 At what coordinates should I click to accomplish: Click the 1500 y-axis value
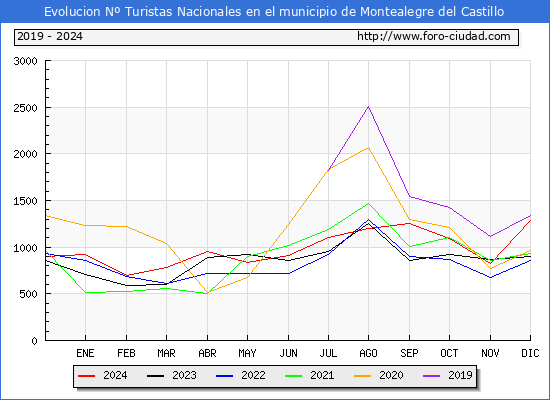pos(25,201)
